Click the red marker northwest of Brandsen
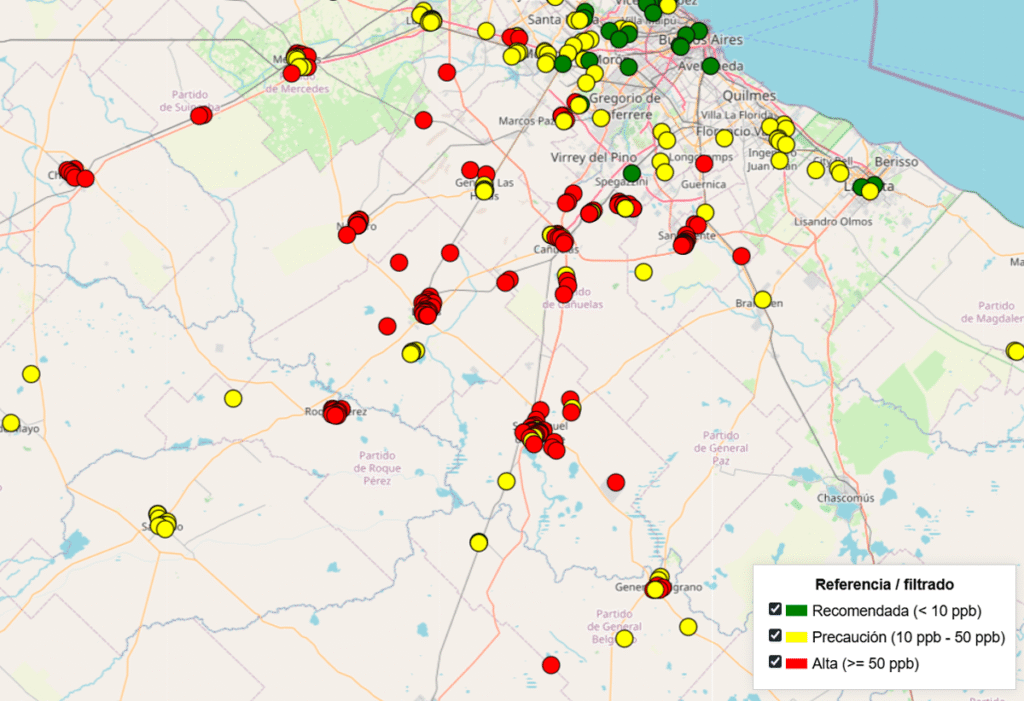The image size is (1024, 701). [x=741, y=256]
